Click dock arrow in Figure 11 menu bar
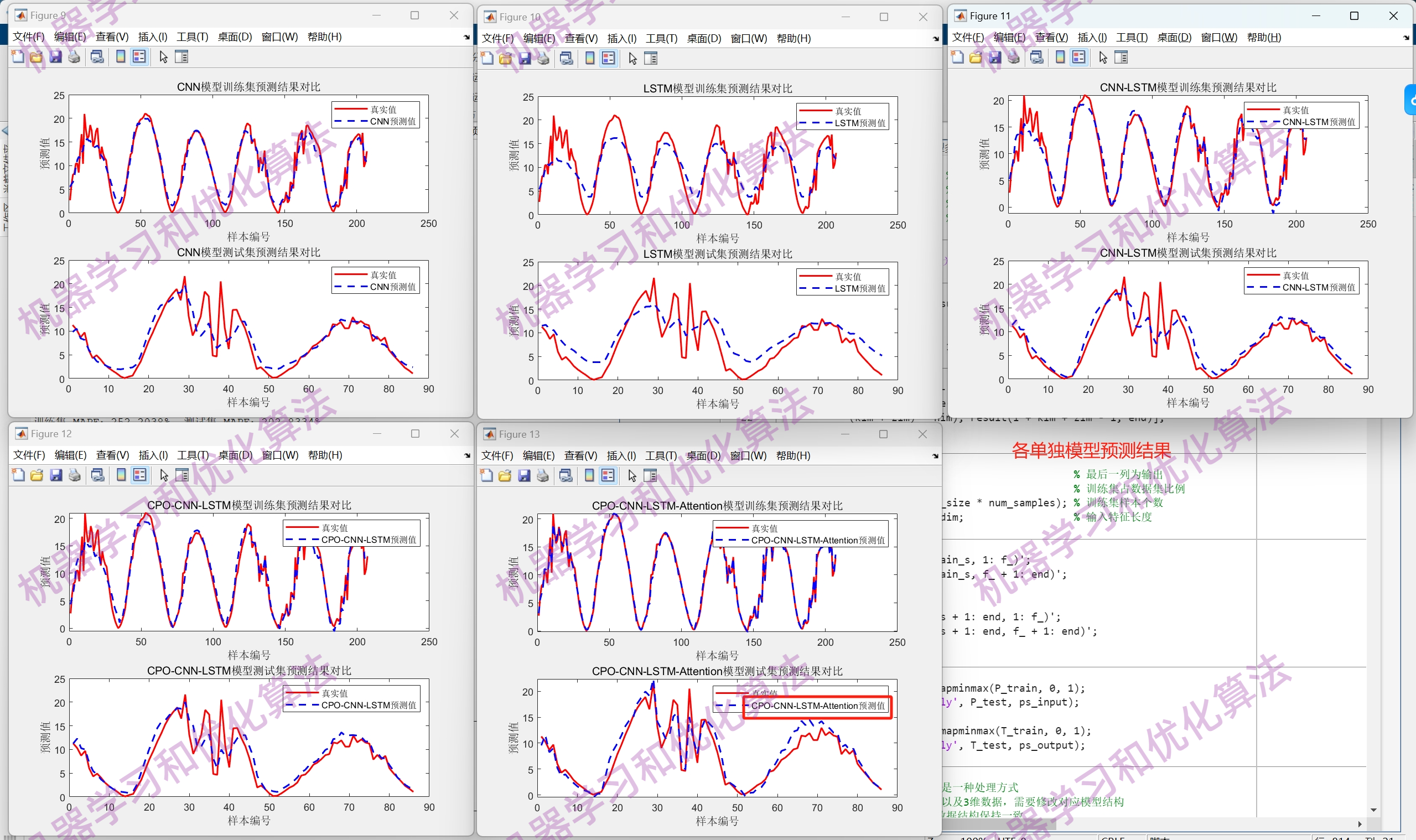This screenshot has height=840, width=1416. point(1406,38)
